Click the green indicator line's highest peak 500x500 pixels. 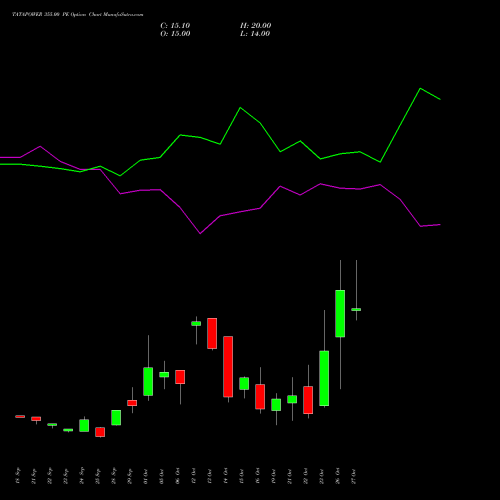pyautogui.click(x=420, y=89)
